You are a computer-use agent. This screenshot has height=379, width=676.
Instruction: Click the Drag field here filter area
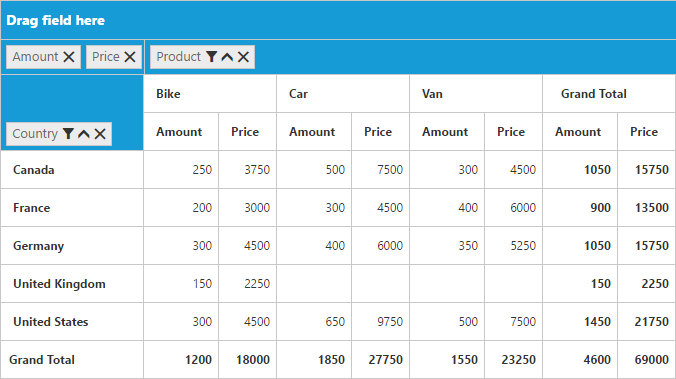pos(338,20)
